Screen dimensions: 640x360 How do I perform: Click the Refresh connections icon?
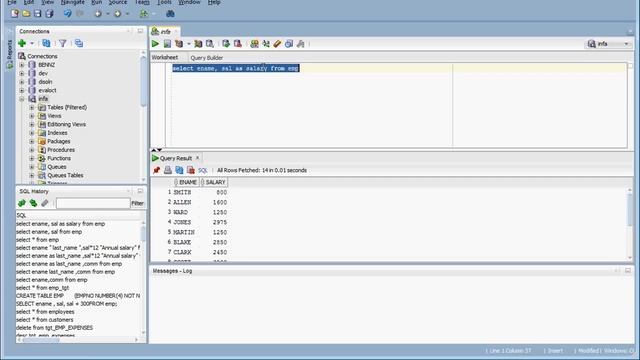point(46,43)
